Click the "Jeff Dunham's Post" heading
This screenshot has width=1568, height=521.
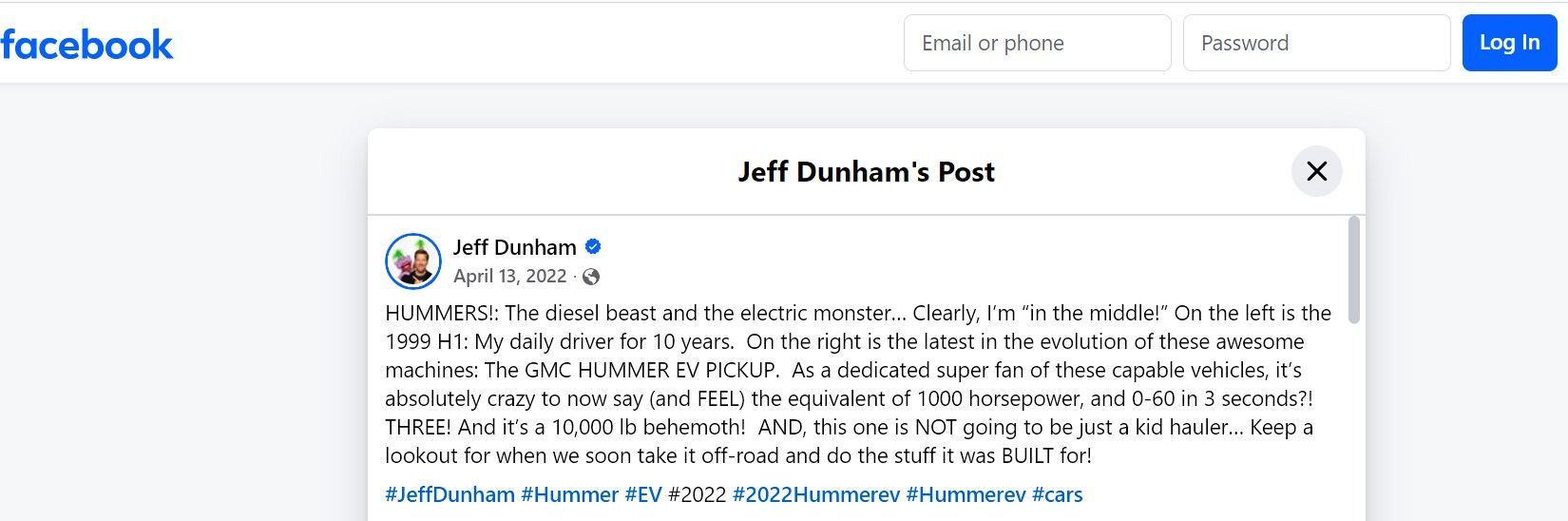[866, 172]
